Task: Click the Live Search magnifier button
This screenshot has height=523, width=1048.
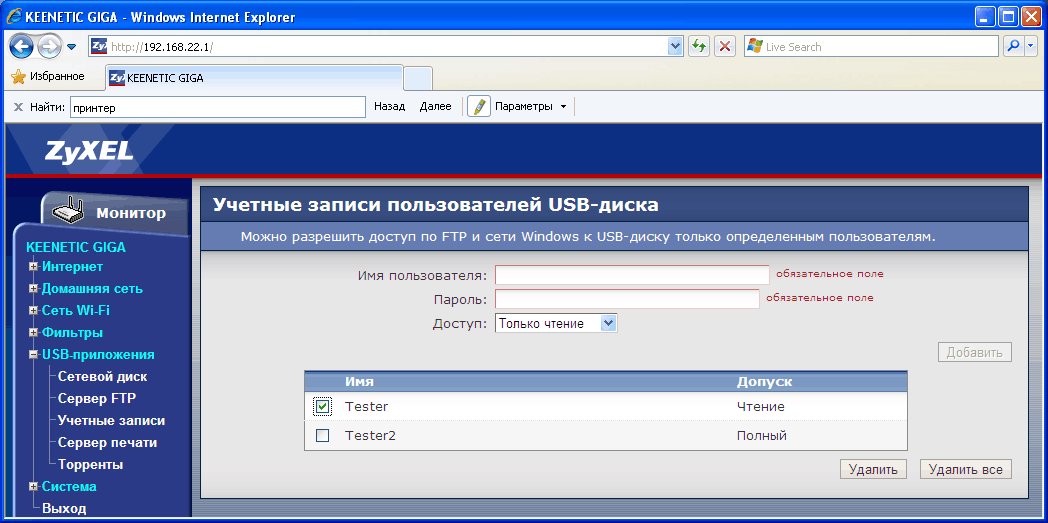Action: pyautogui.click(x=1013, y=46)
